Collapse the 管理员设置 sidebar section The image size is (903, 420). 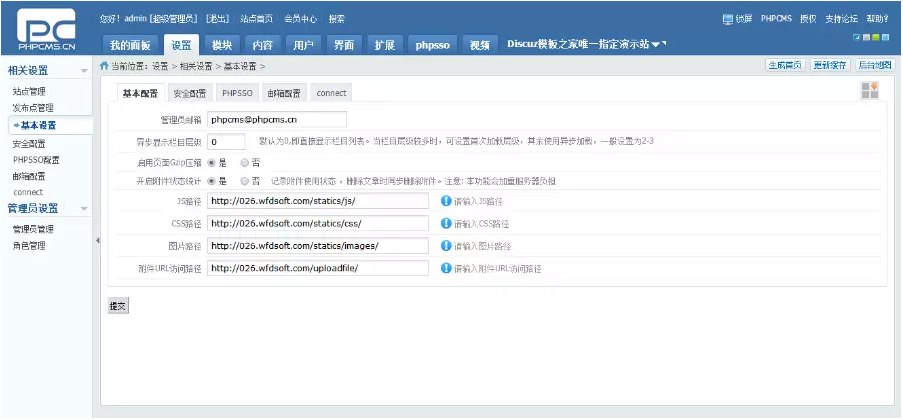click(x=84, y=209)
